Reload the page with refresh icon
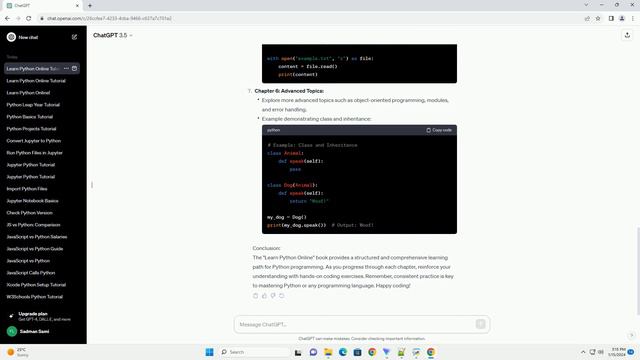The height and width of the screenshot is (360, 640). tap(29, 18)
